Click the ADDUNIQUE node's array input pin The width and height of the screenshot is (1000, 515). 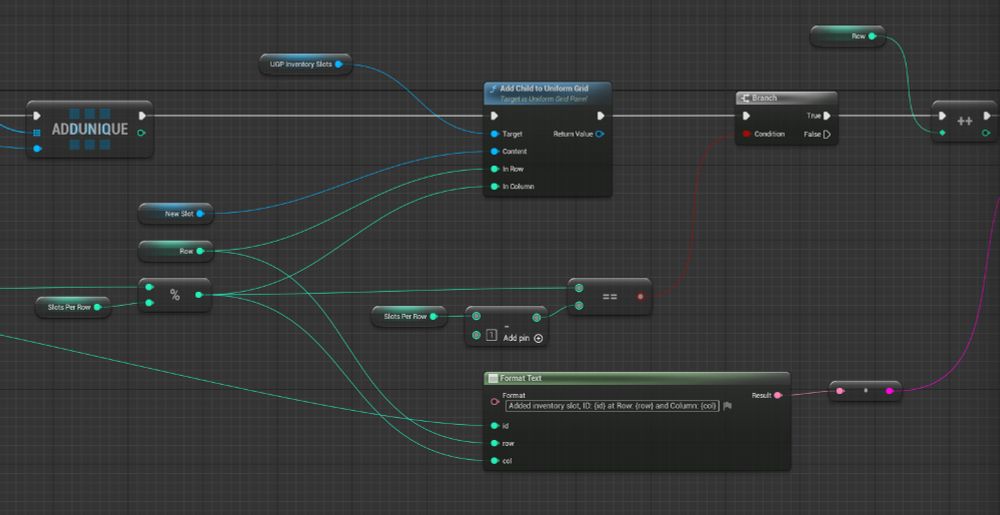(37, 133)
